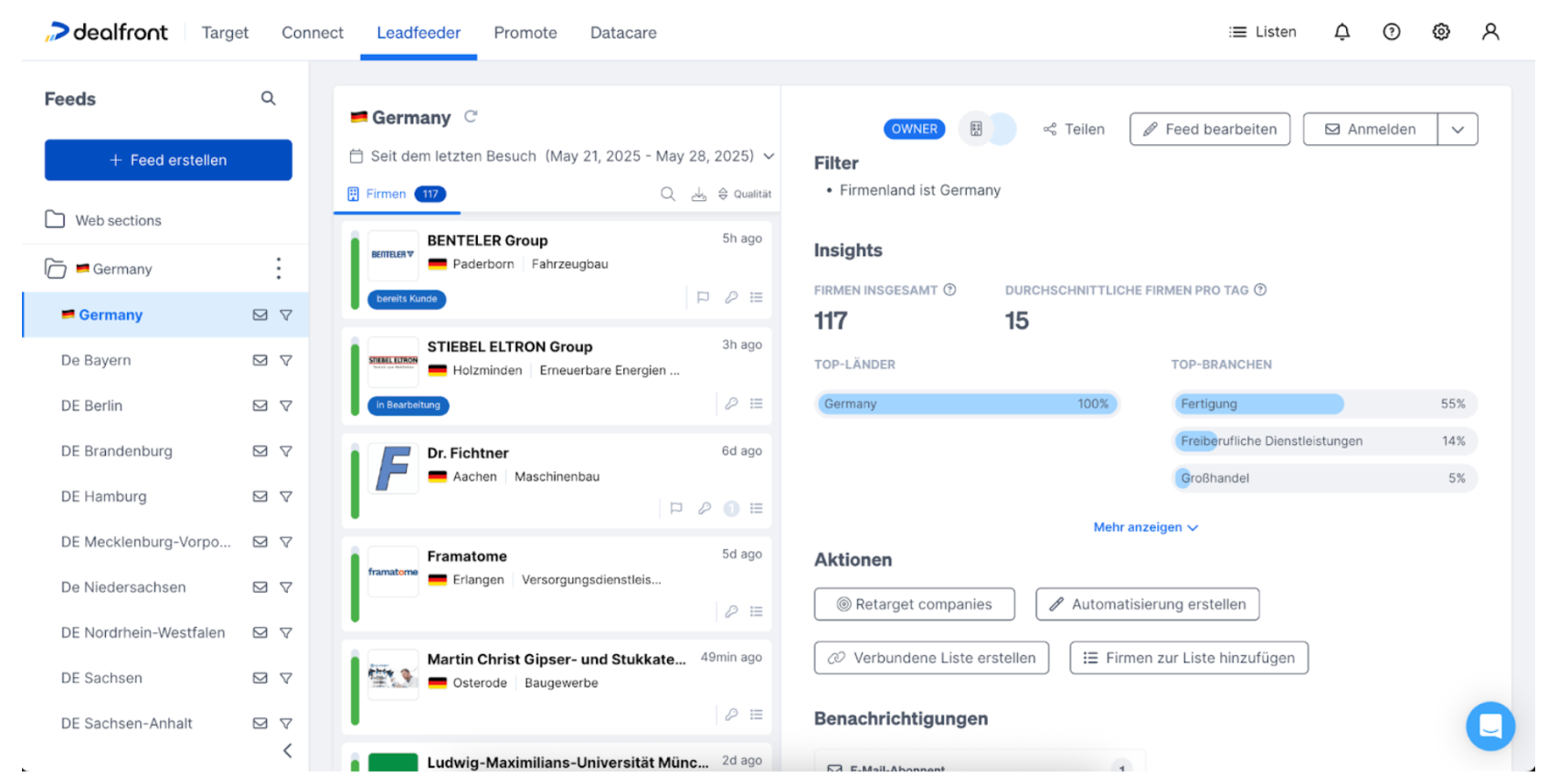Click Freiberufliche Dienstleistungen 14% bar
This screenshot has width=1548, height=784.
coord(1324,441)
